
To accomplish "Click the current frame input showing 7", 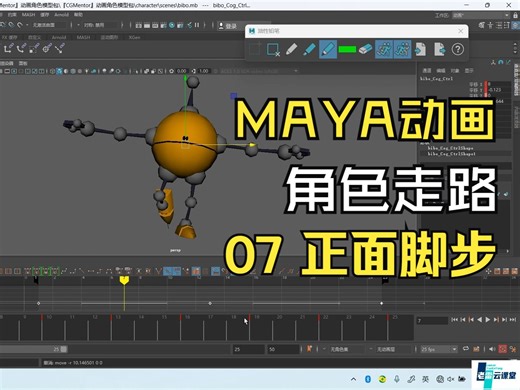I will [432, 321].
